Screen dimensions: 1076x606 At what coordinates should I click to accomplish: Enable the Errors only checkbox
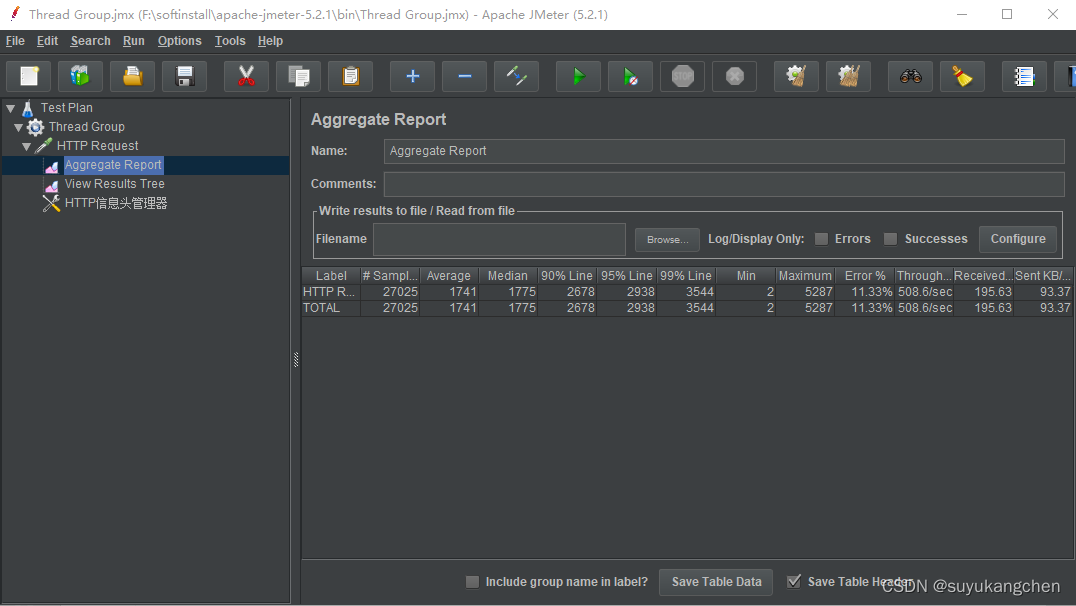[821, 239]
